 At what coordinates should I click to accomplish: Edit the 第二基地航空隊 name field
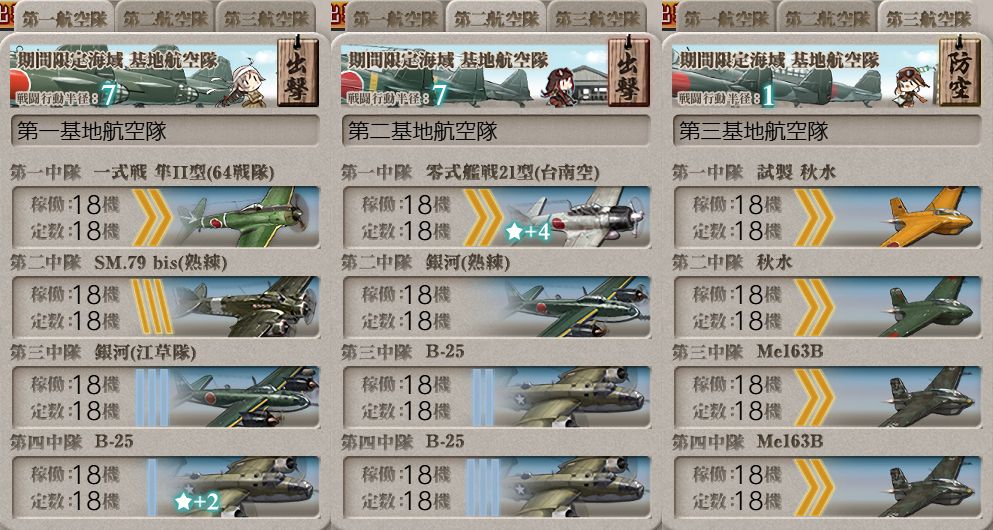pyautogui.click(x=496, y=130)
